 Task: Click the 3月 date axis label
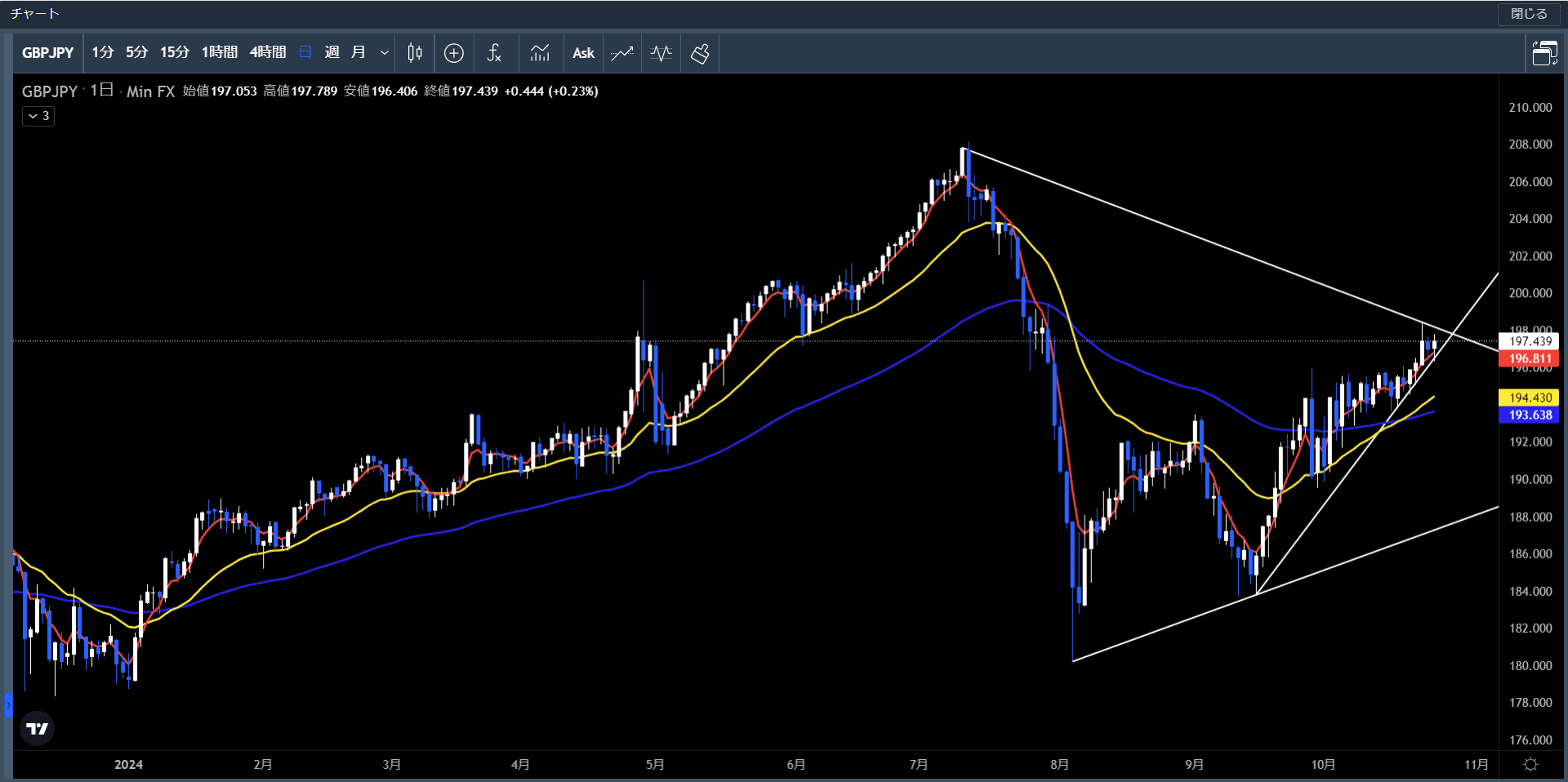coord(392,765)
